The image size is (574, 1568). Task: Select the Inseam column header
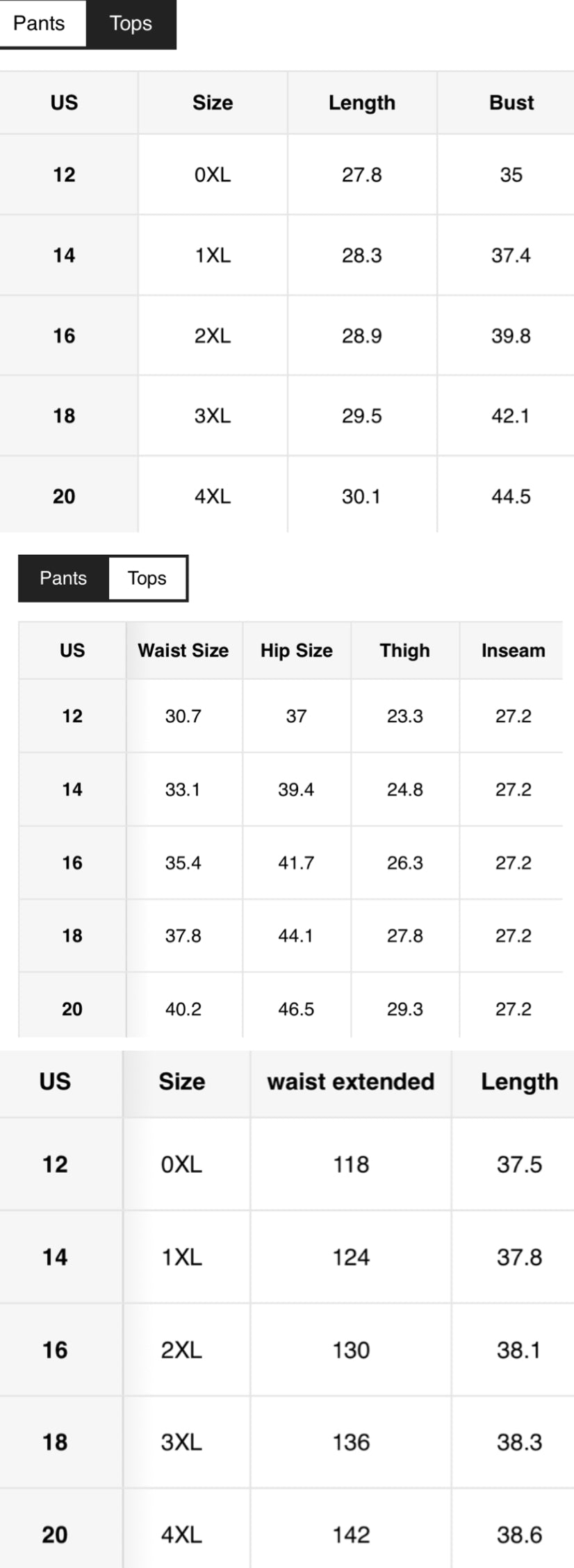[513, 651]
